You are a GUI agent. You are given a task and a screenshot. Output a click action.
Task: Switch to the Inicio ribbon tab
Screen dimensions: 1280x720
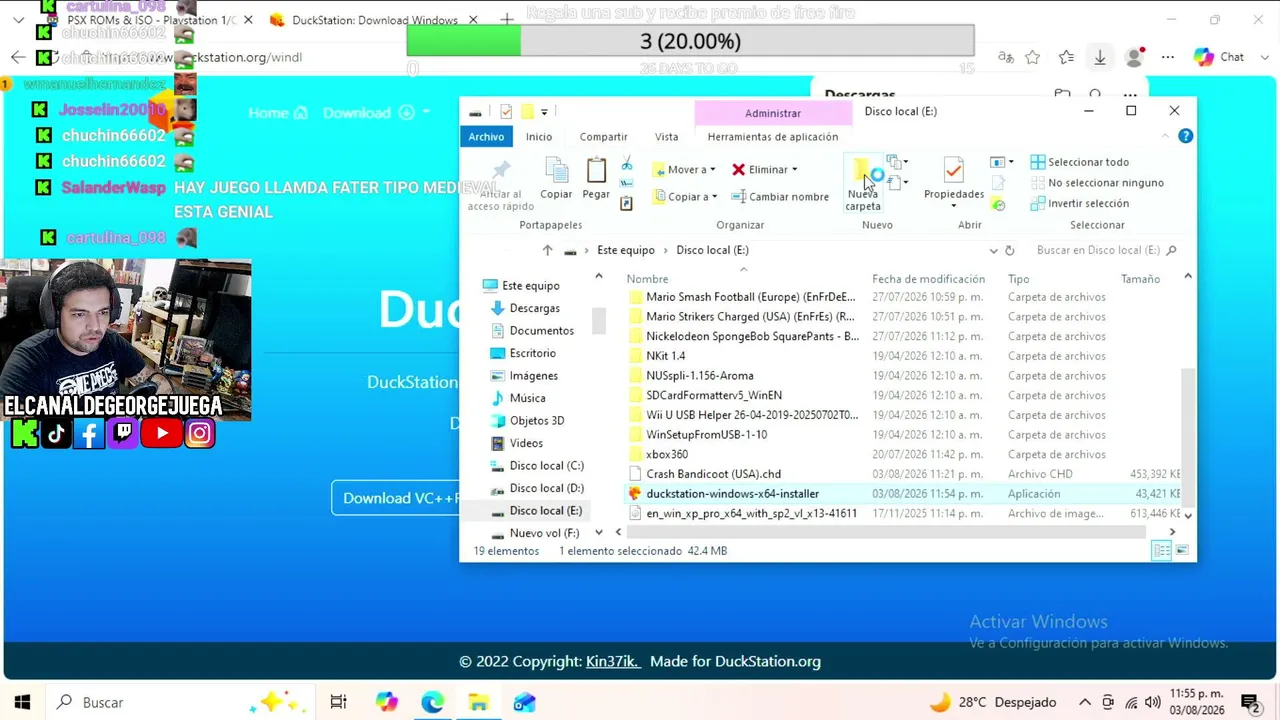[x=539, y=137]
